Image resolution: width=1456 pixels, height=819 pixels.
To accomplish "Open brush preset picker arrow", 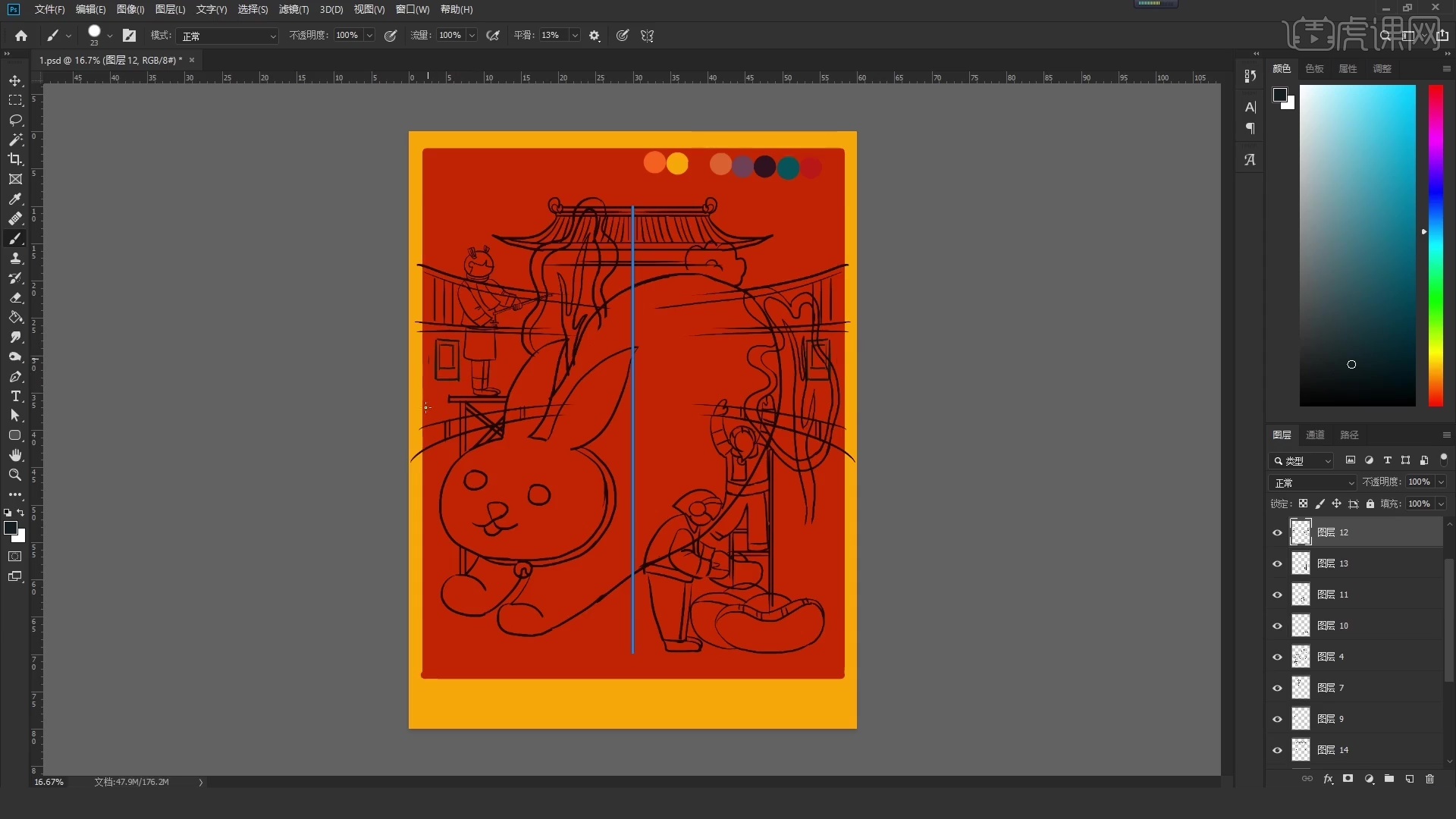I will (110, 36).
